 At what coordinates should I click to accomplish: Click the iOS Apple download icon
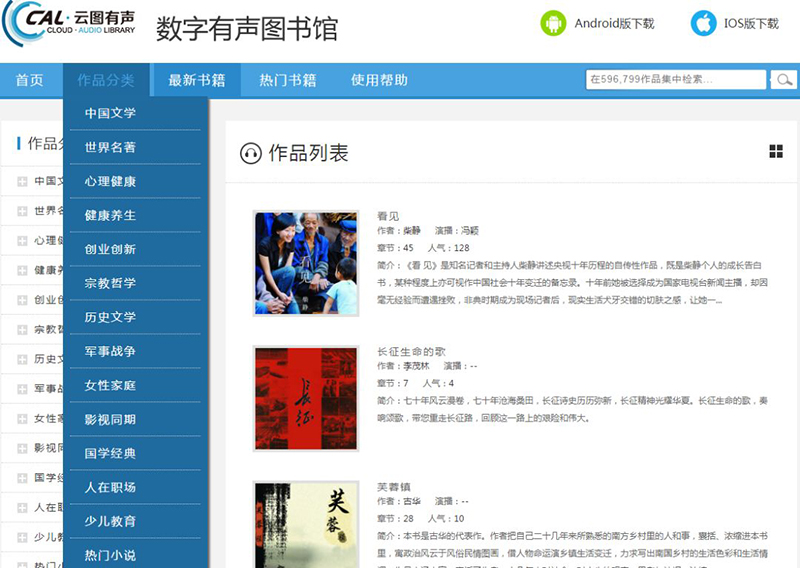pos(704,23)
